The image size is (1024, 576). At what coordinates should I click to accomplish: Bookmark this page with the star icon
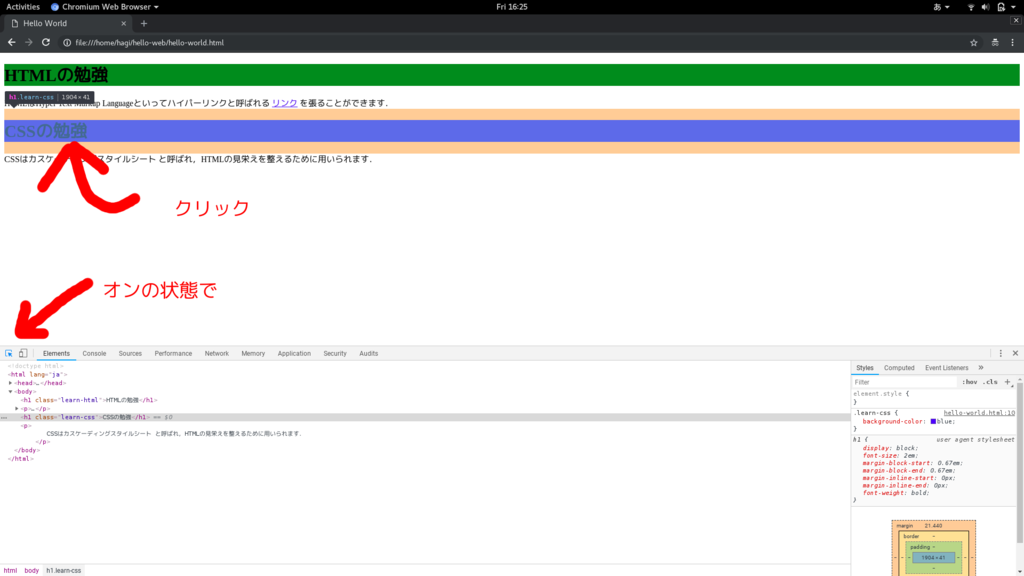click(974, 42)
